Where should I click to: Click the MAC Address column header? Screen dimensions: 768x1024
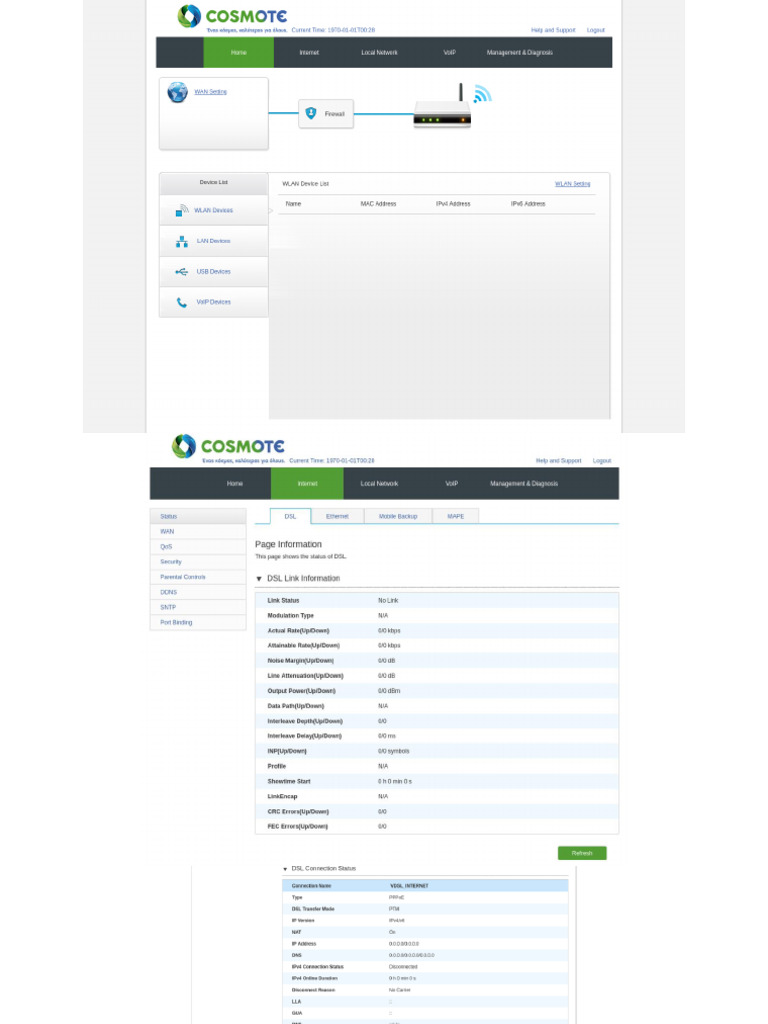click(378, 204)
